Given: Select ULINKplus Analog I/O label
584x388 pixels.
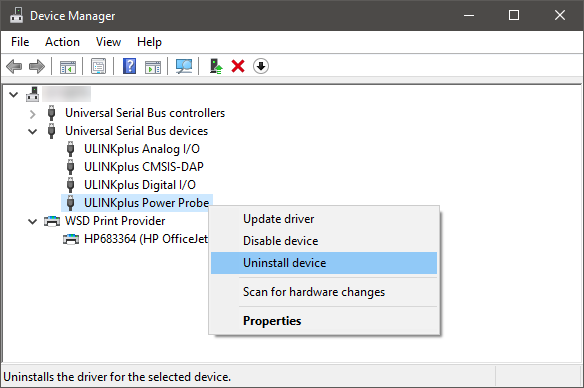Looking at the screenshot, I should pyautogui.click(x=142, y=149).
